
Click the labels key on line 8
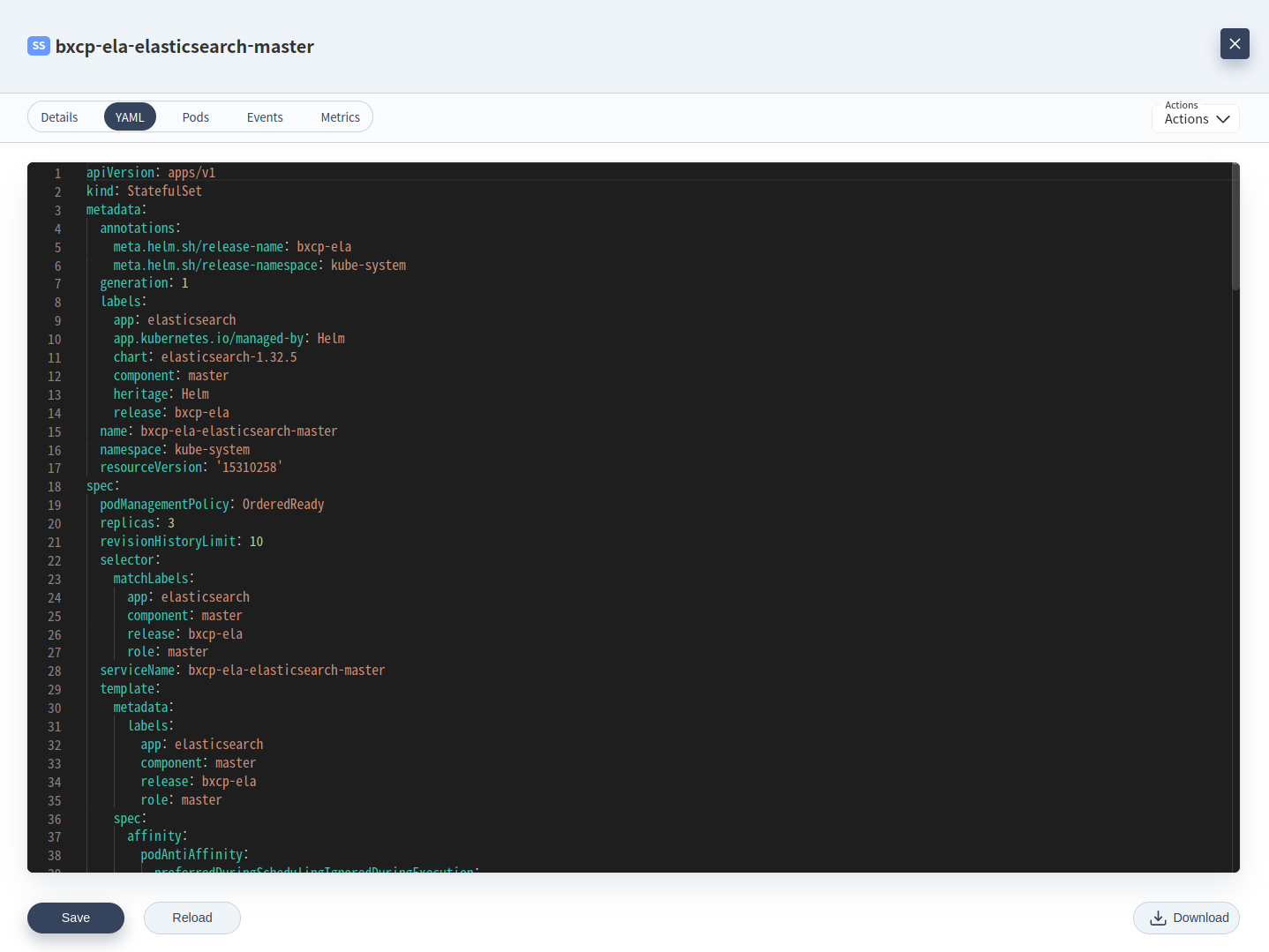121,302
